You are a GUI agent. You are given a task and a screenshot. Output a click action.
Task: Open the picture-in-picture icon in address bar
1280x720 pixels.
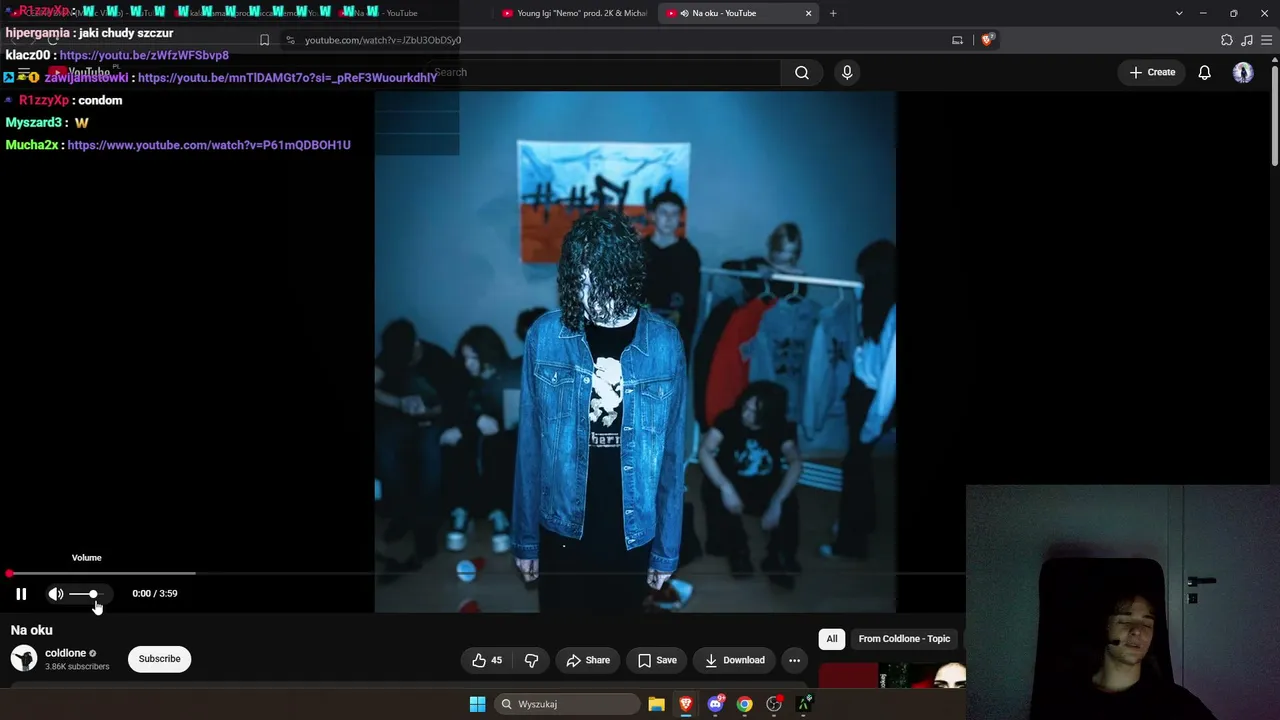pyautogui.click(x=957, y=40)
